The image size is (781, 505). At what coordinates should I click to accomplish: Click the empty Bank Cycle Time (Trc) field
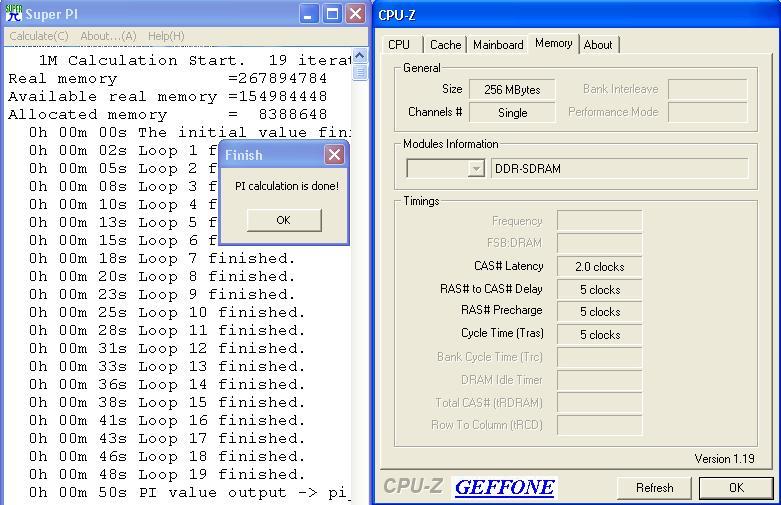point(600,357)
